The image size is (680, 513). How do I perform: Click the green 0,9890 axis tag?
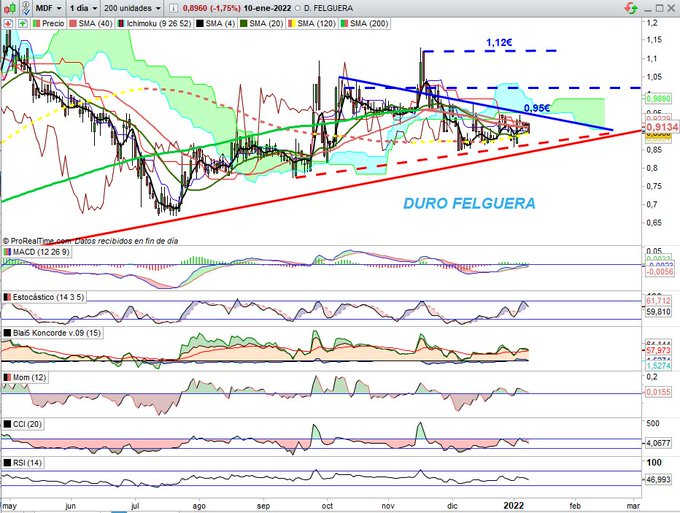pos(659,99)
